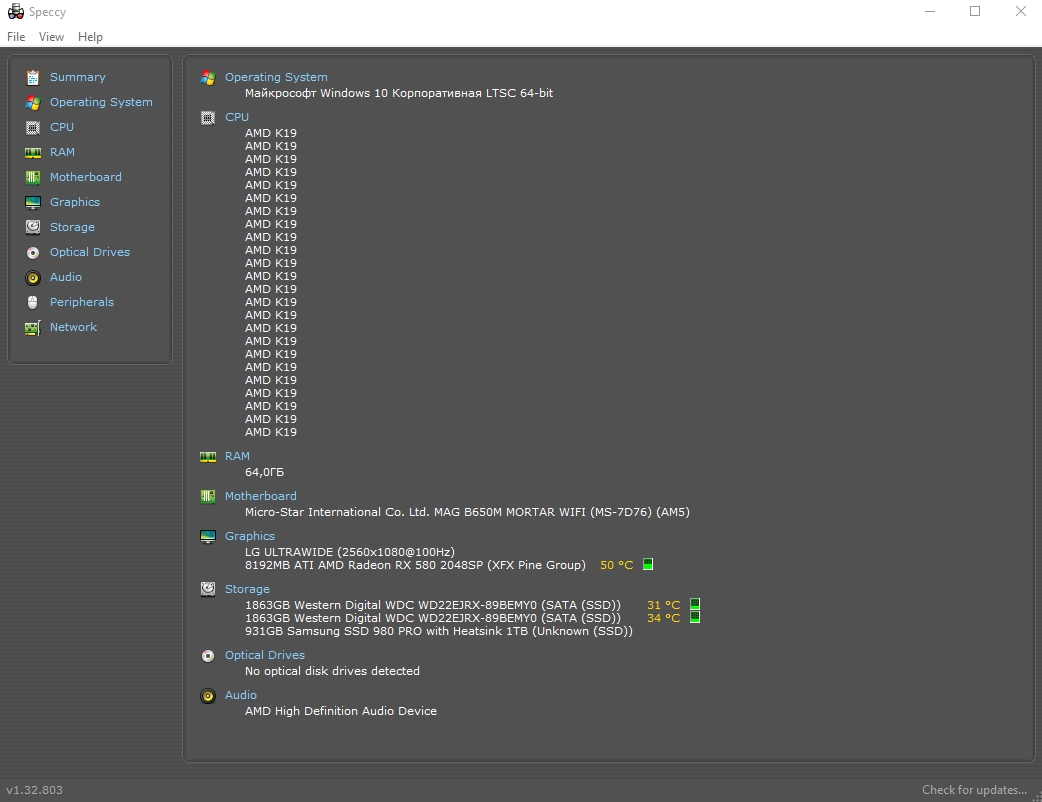The image size is (1042, 802).
Task: Click the Speccy app icon in title bar
Action: [15, 11]
